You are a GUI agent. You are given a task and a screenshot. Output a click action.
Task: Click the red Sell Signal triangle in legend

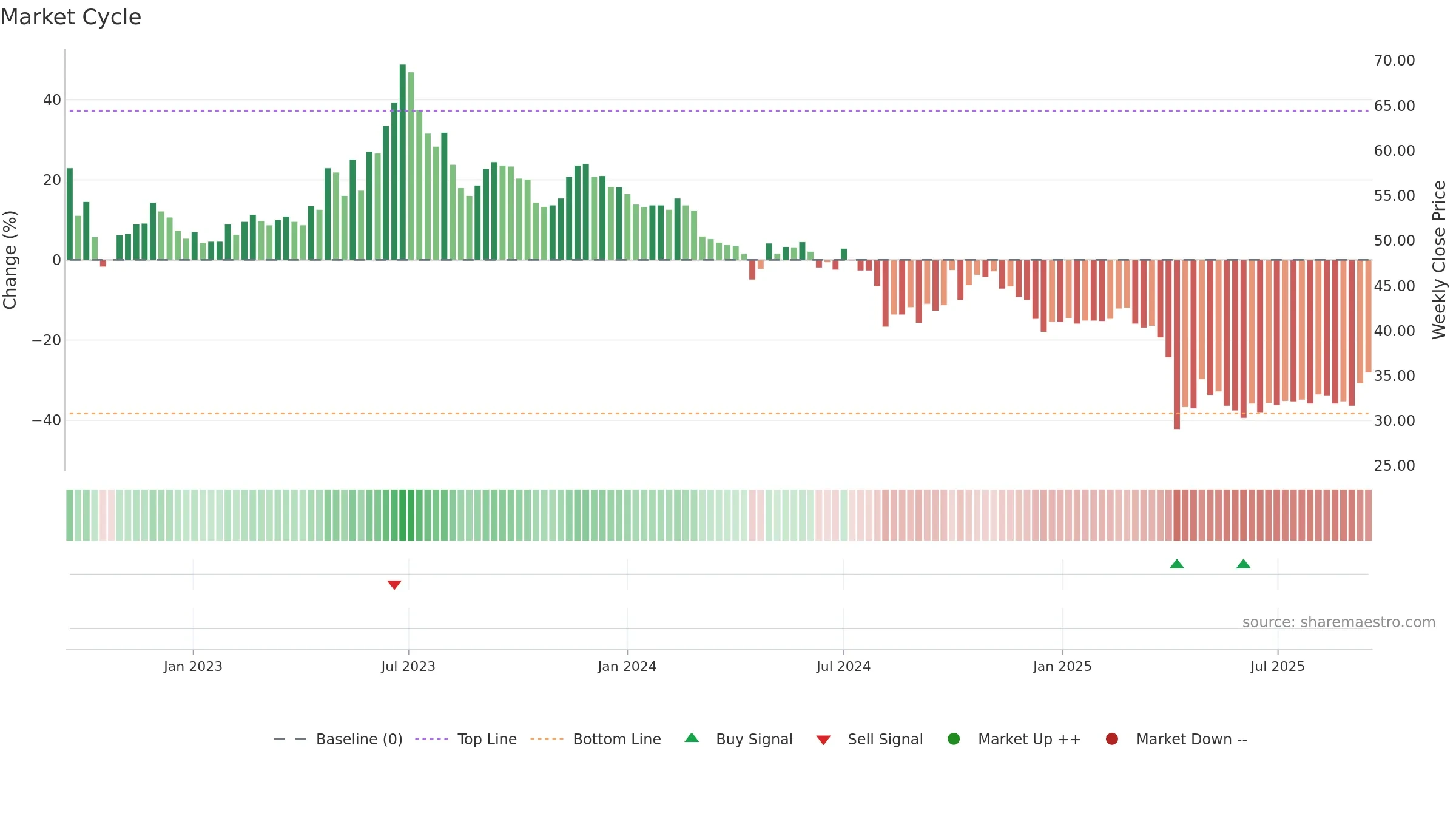(x=823, y=740)
